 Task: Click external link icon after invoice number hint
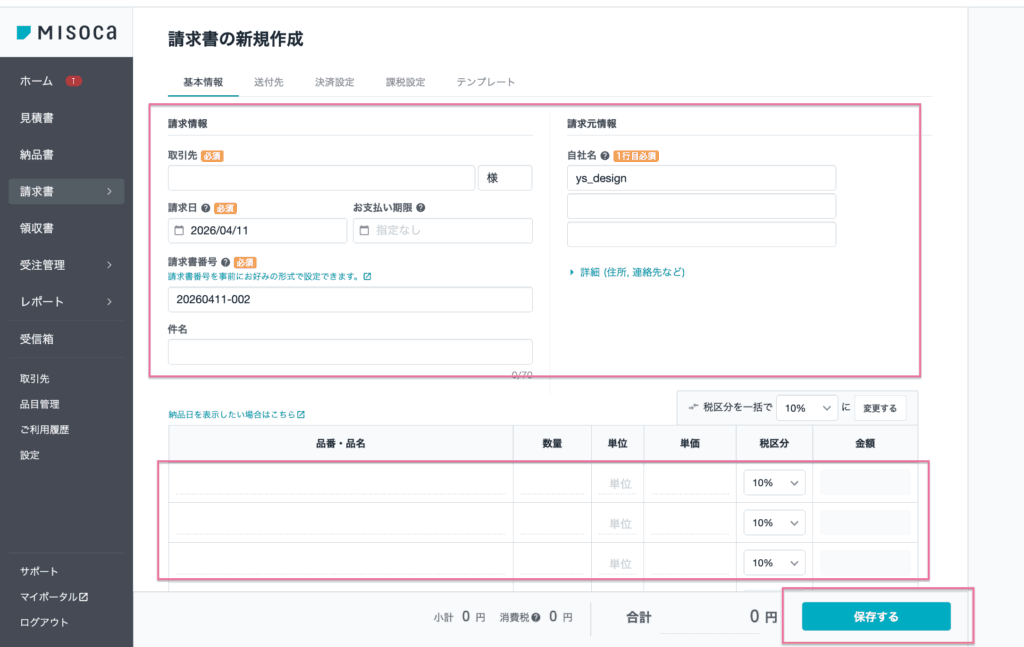coord(367,277)
